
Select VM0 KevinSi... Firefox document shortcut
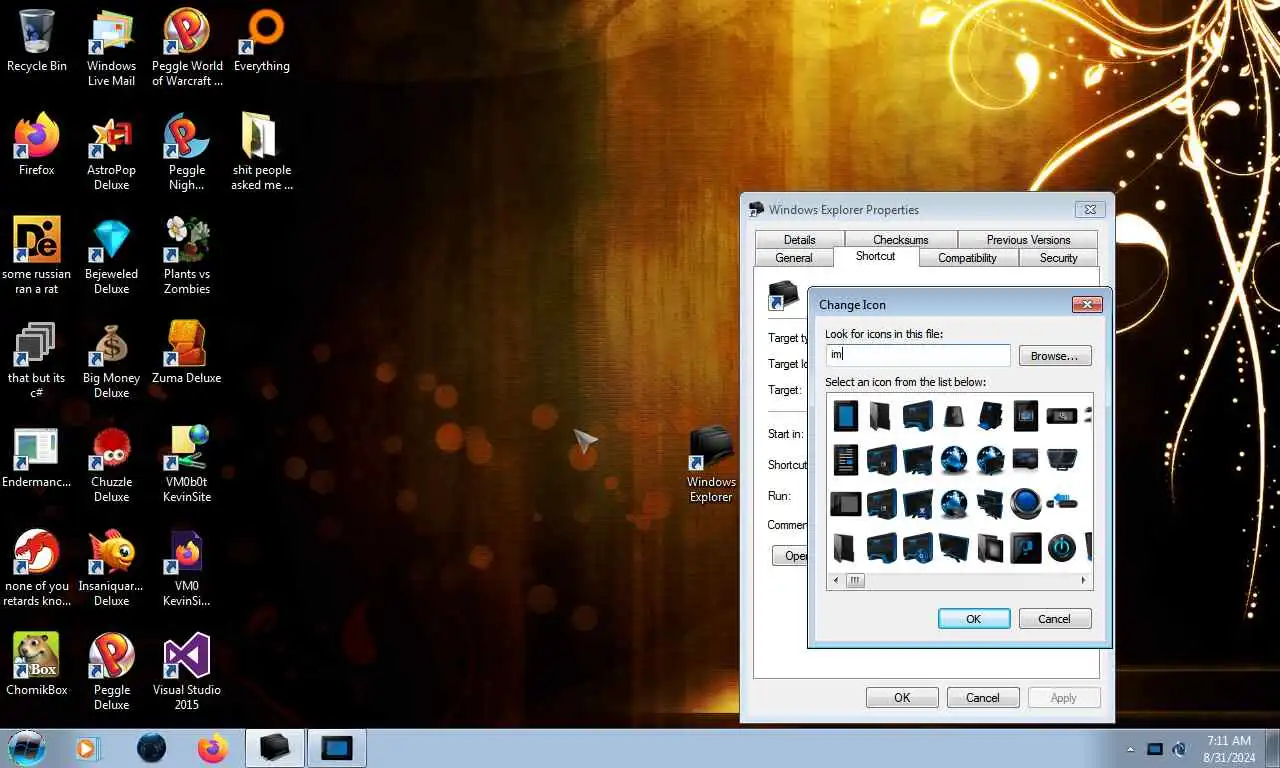(x=187, y=569)
